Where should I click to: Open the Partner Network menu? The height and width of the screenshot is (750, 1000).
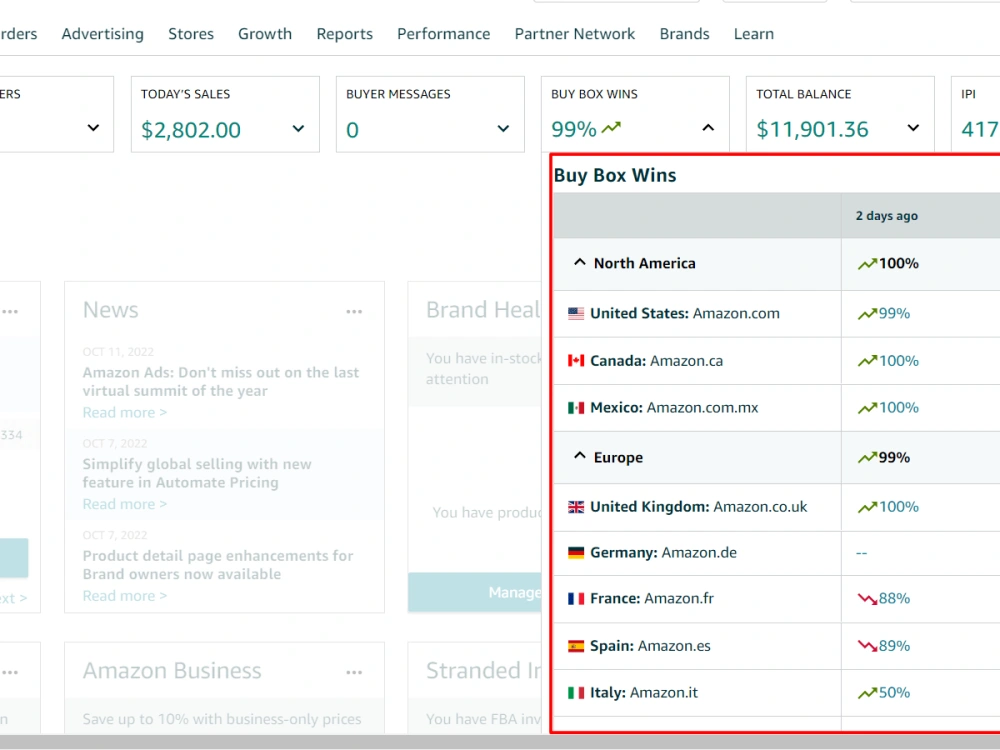[x=575, y=34]
